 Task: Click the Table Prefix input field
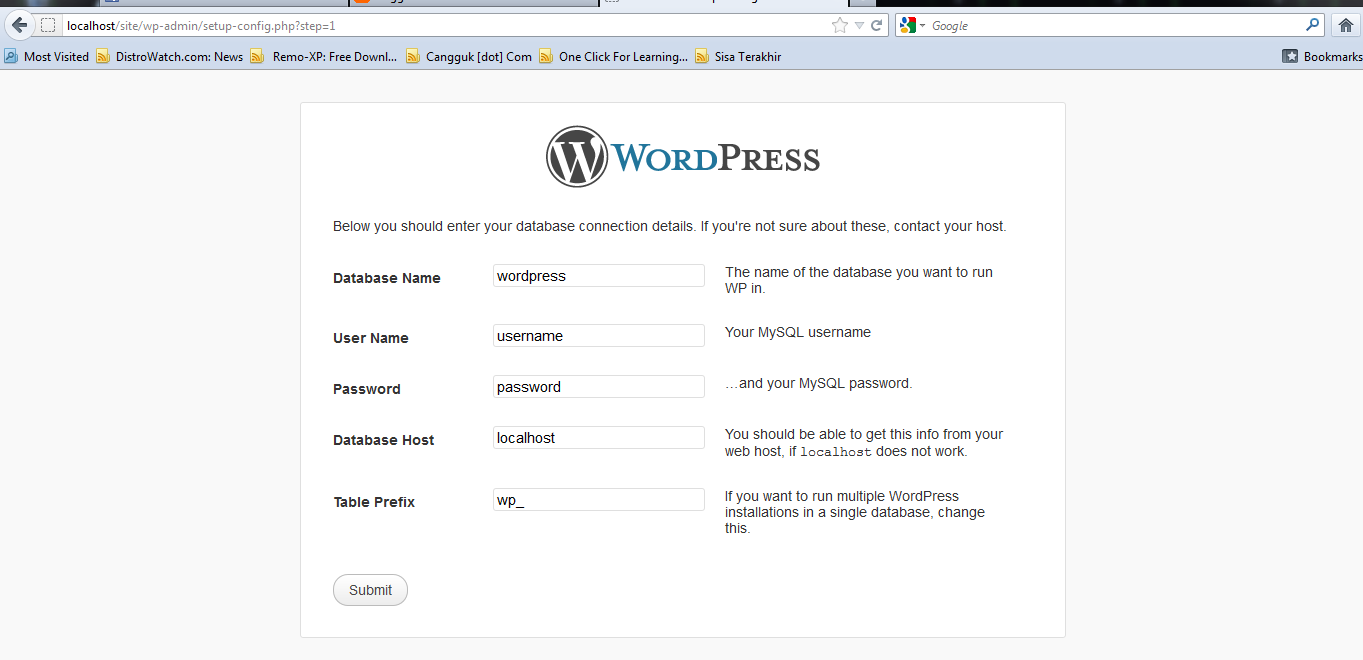(x=598, y=499)
